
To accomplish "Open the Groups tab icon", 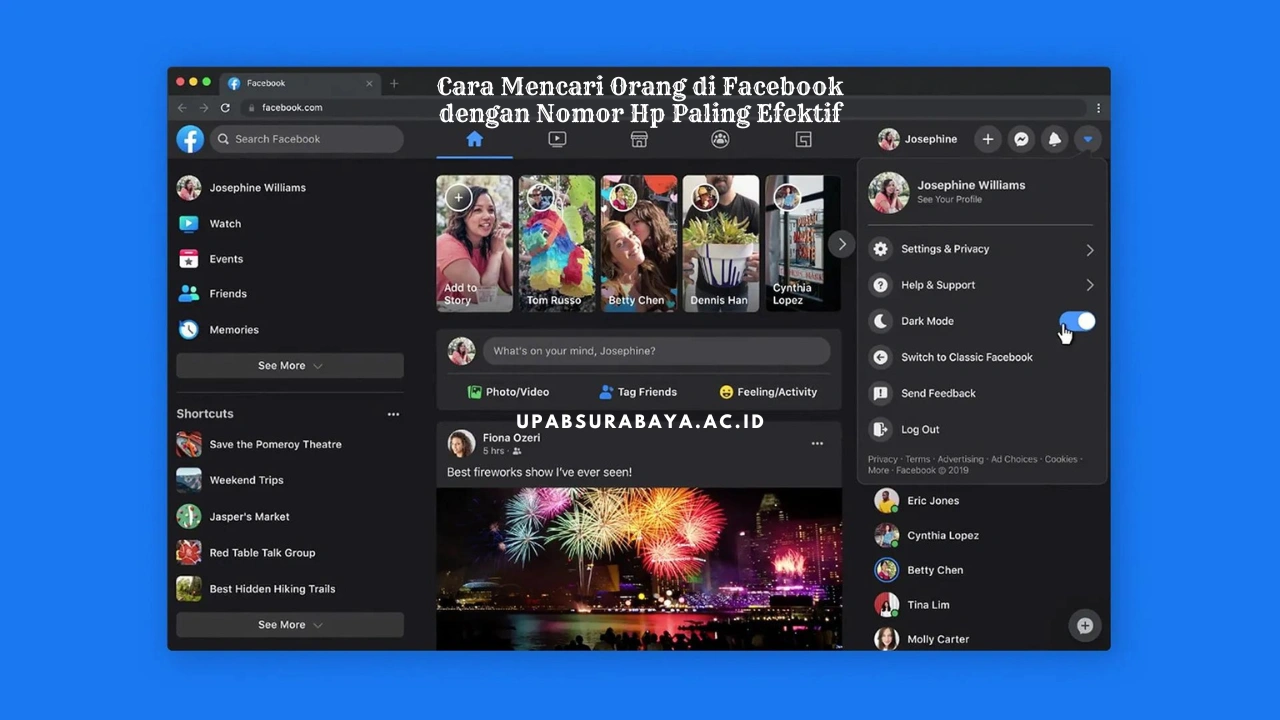I will click(x=720, y=139).
